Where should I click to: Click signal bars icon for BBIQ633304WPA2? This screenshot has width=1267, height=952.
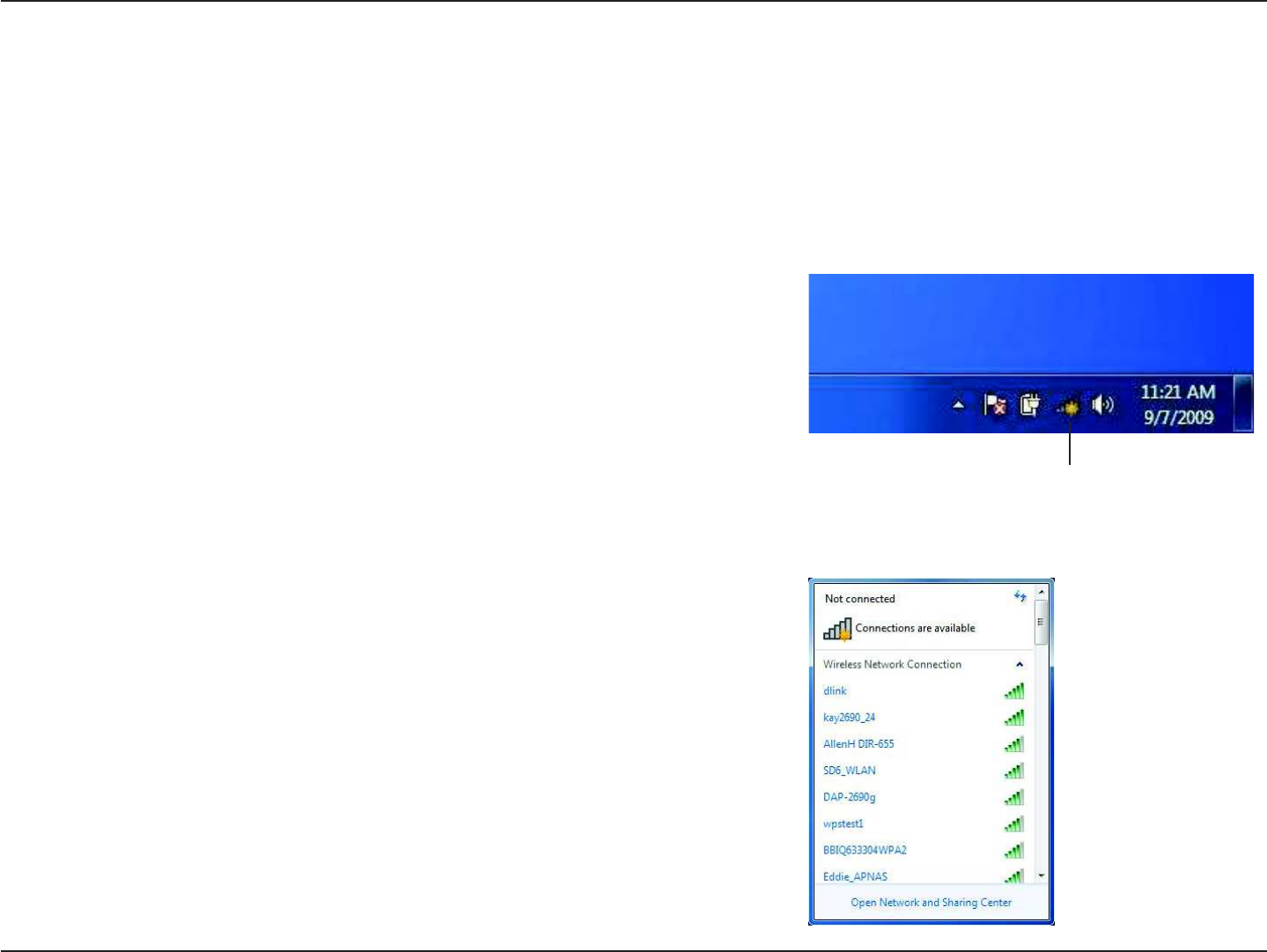click(x=1014, y=850)
